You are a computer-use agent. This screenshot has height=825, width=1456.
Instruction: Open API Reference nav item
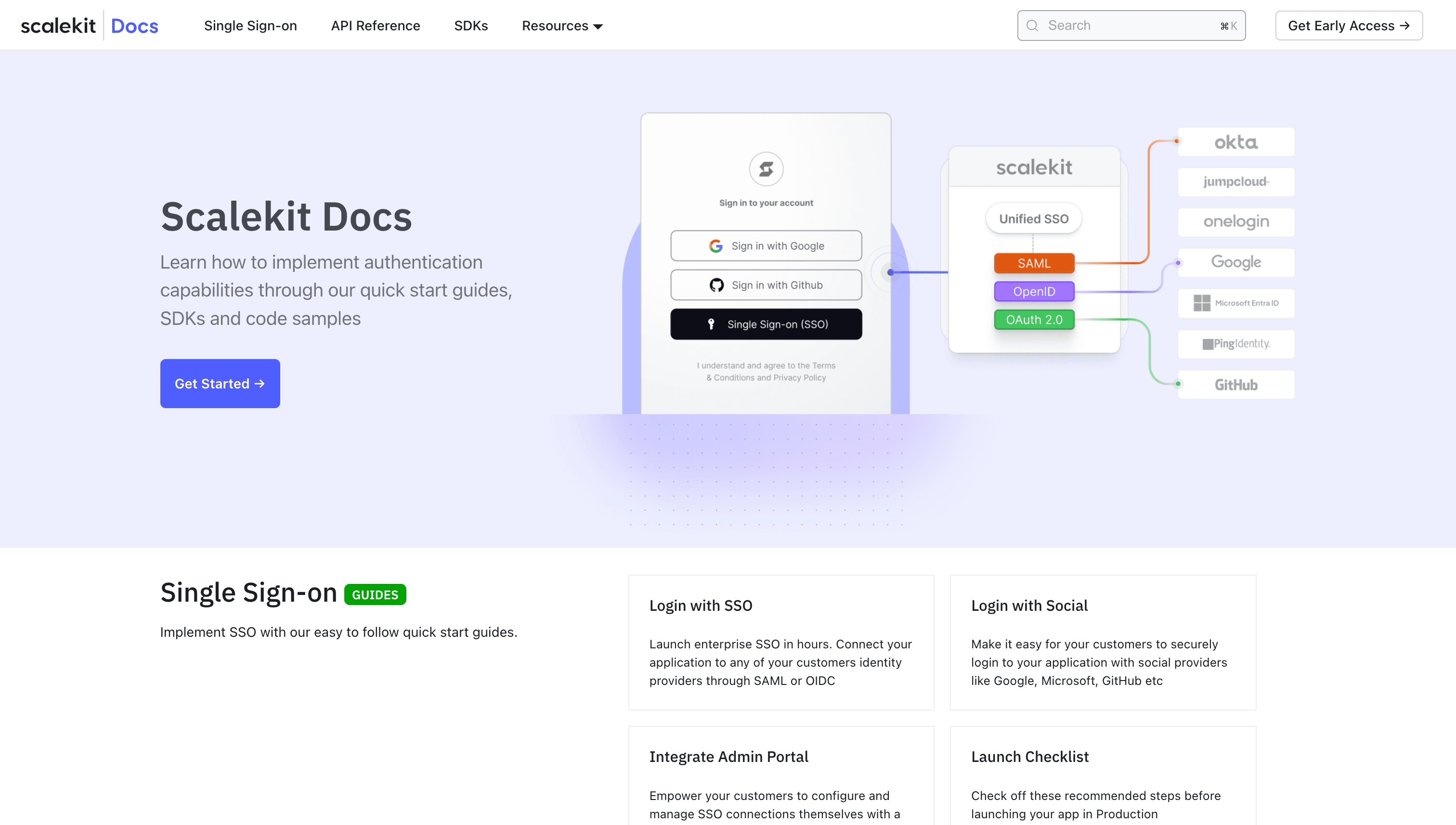point(375,26)
